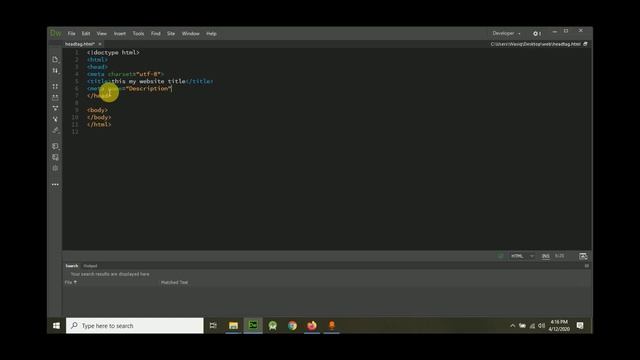Screen dimensions: 640x360
Task: Close the headtag.html document tab
Action: point(100,44)
